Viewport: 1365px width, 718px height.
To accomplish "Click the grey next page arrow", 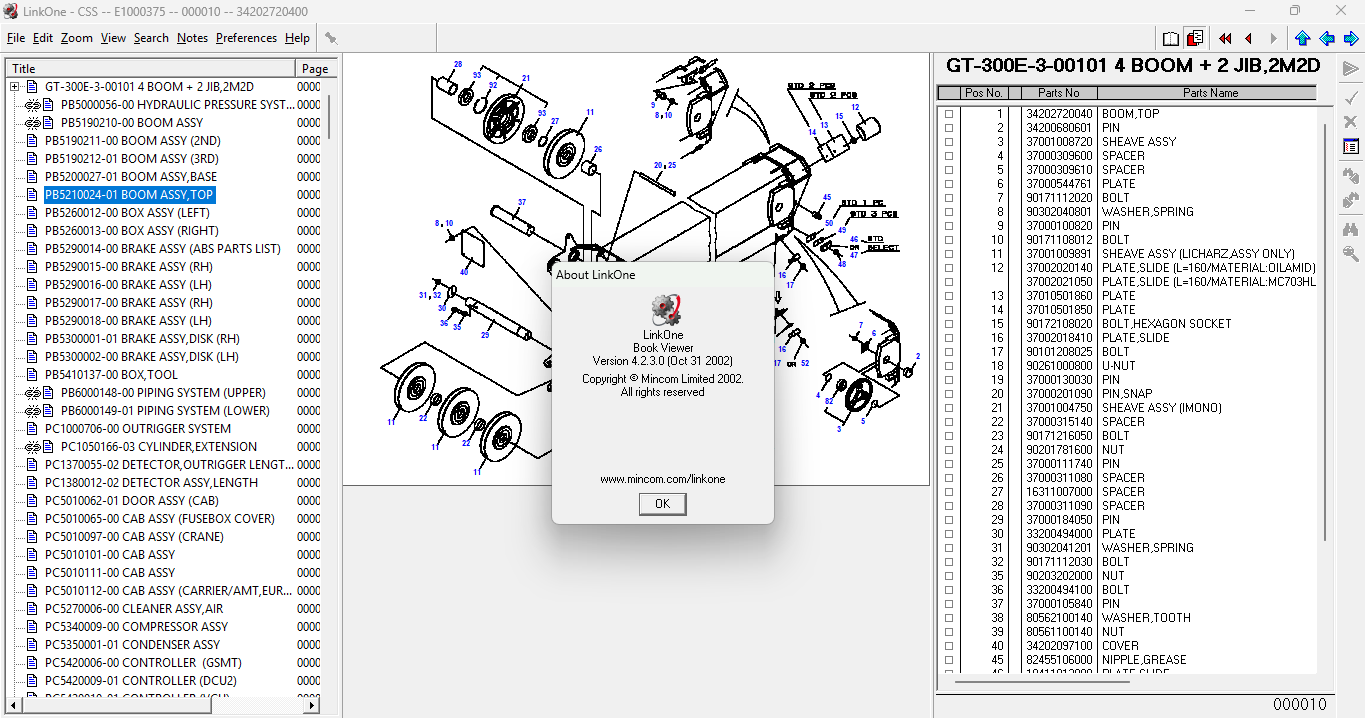I will [x=1273, y=38].
